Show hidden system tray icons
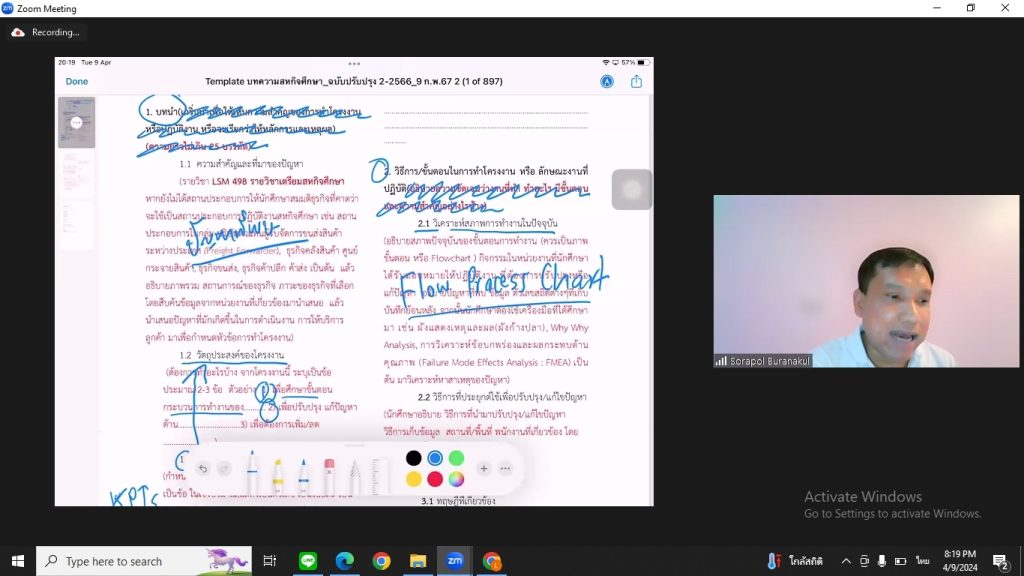This screenshot has height=576, width=1024. [x=846, y=561]
